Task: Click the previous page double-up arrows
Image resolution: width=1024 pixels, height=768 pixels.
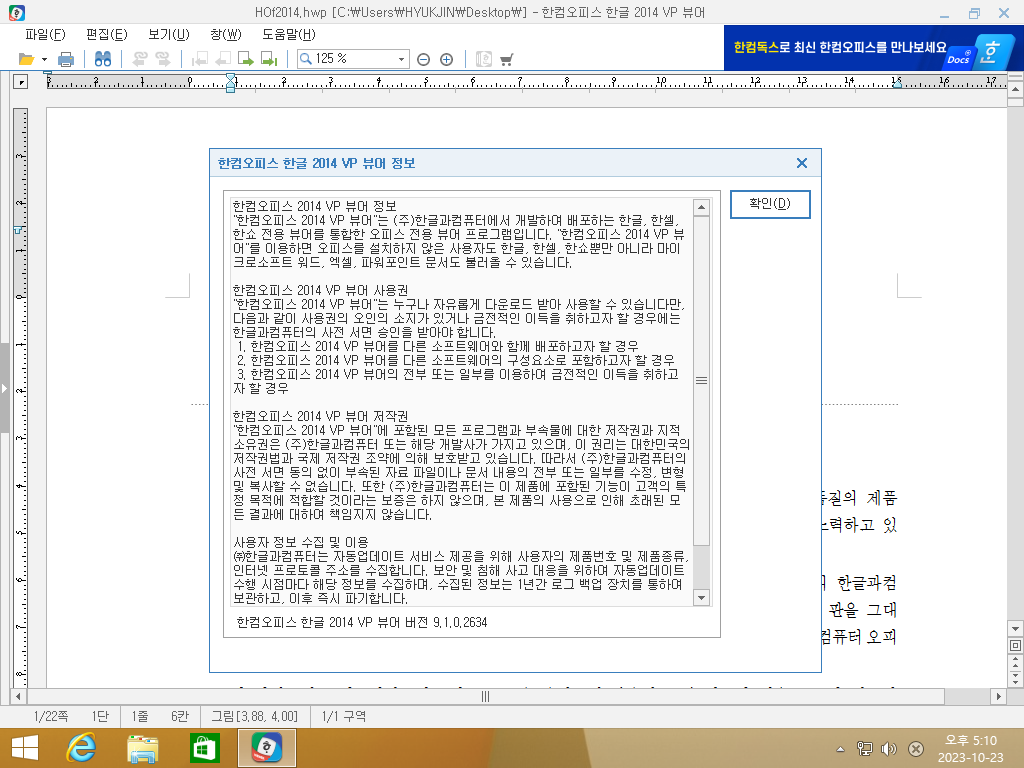Action: point(1015,661)
